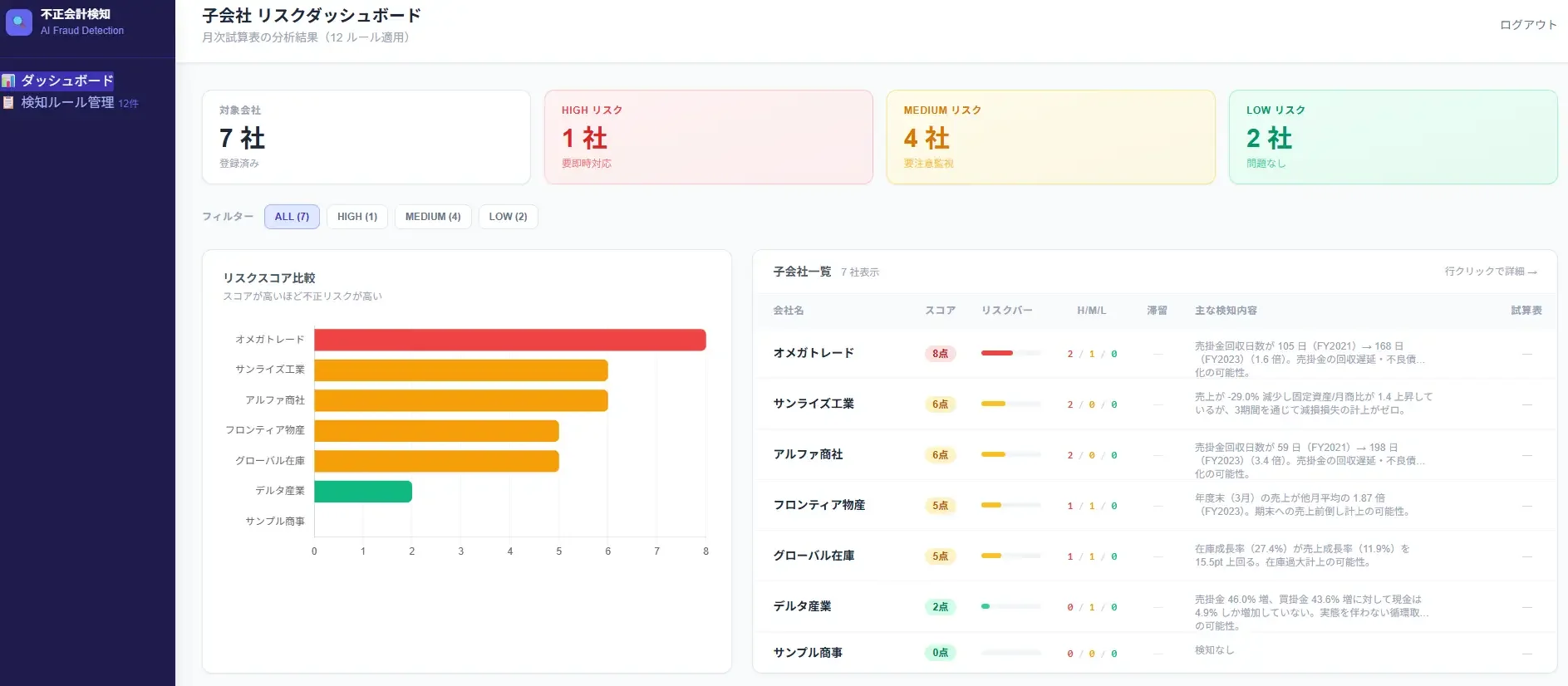Click the AI Fraud Detection app logo icon

tap(19, 22)
